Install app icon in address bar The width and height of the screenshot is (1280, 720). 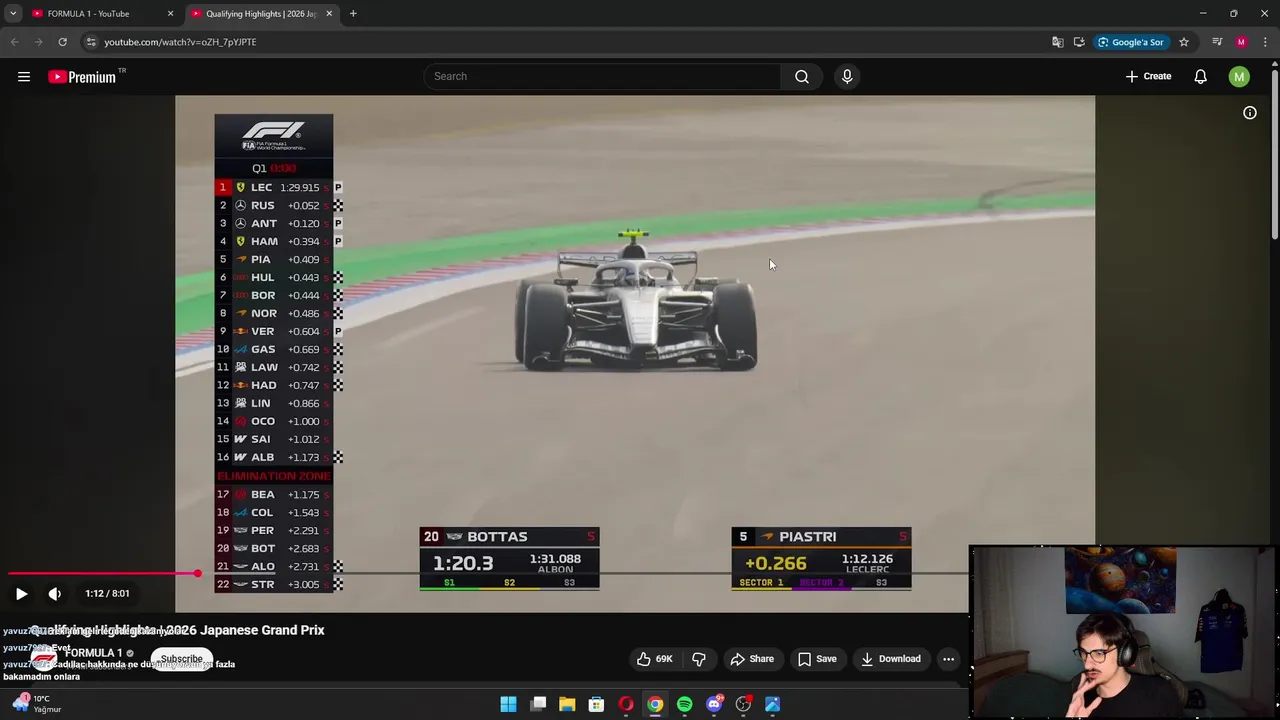click(x=1079, y=42)
